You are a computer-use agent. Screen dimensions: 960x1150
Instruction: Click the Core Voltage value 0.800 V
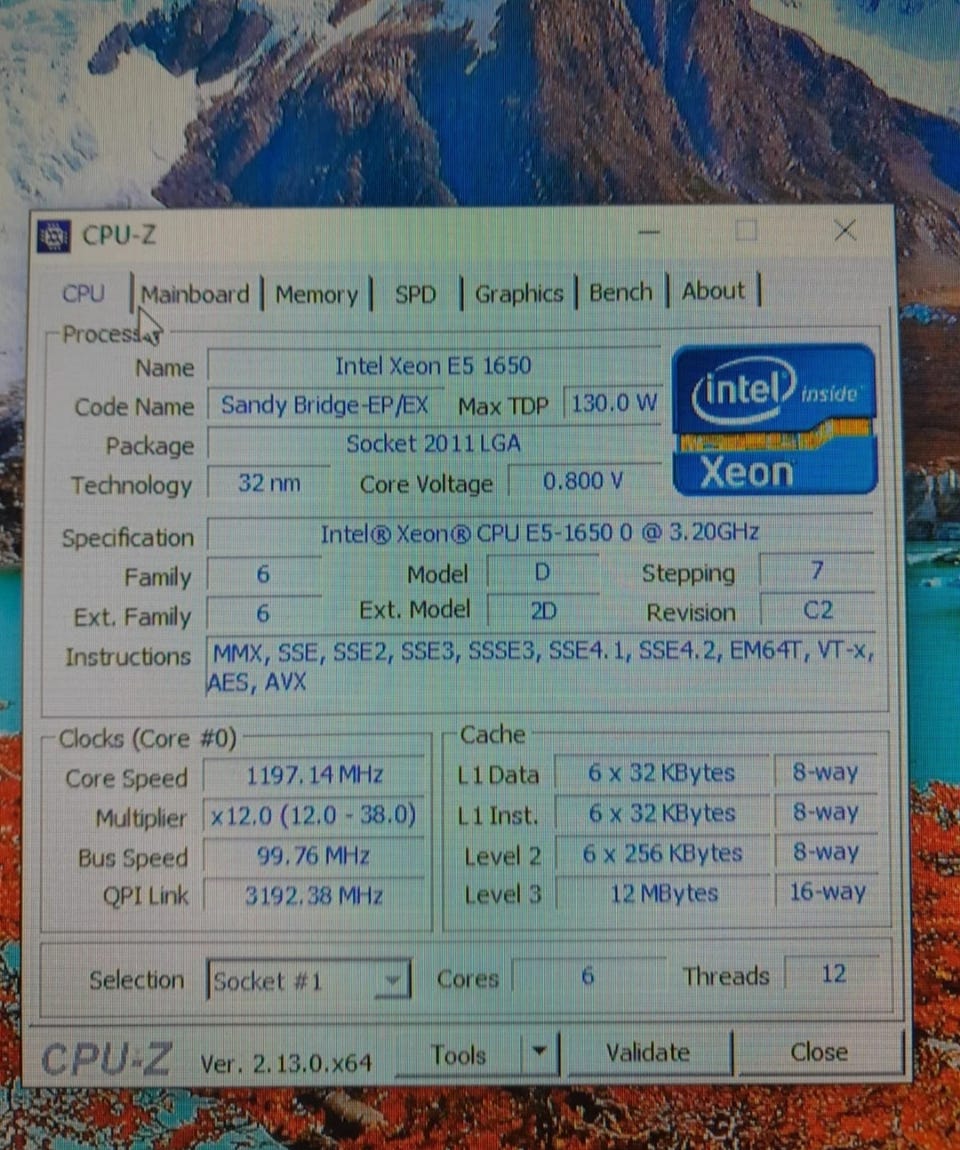click(583, 481)
